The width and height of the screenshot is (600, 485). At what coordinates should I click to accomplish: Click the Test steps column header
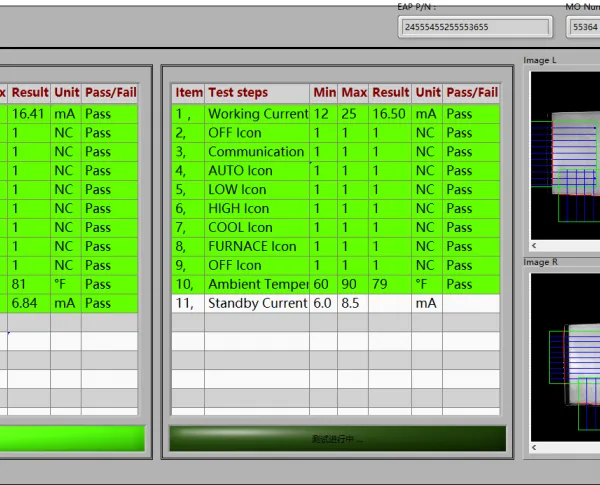click(257, 93)
